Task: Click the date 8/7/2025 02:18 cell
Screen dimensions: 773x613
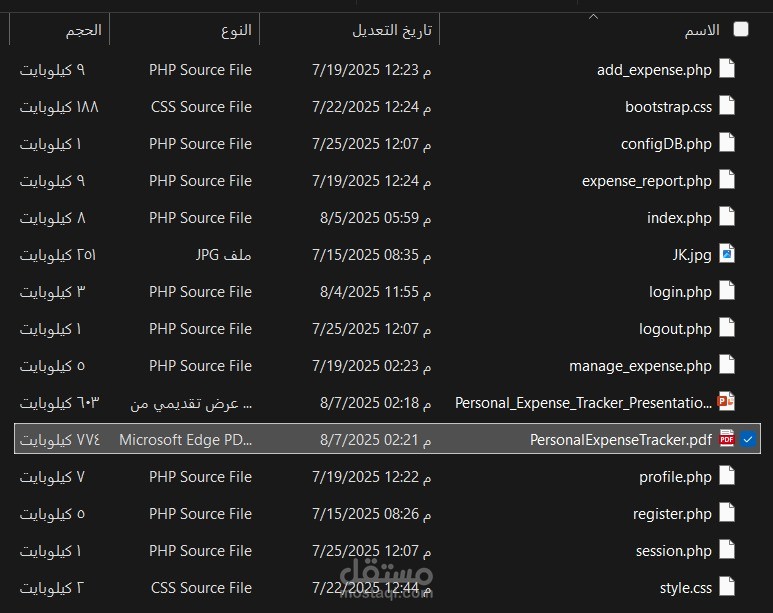Action: pos(376,403)
